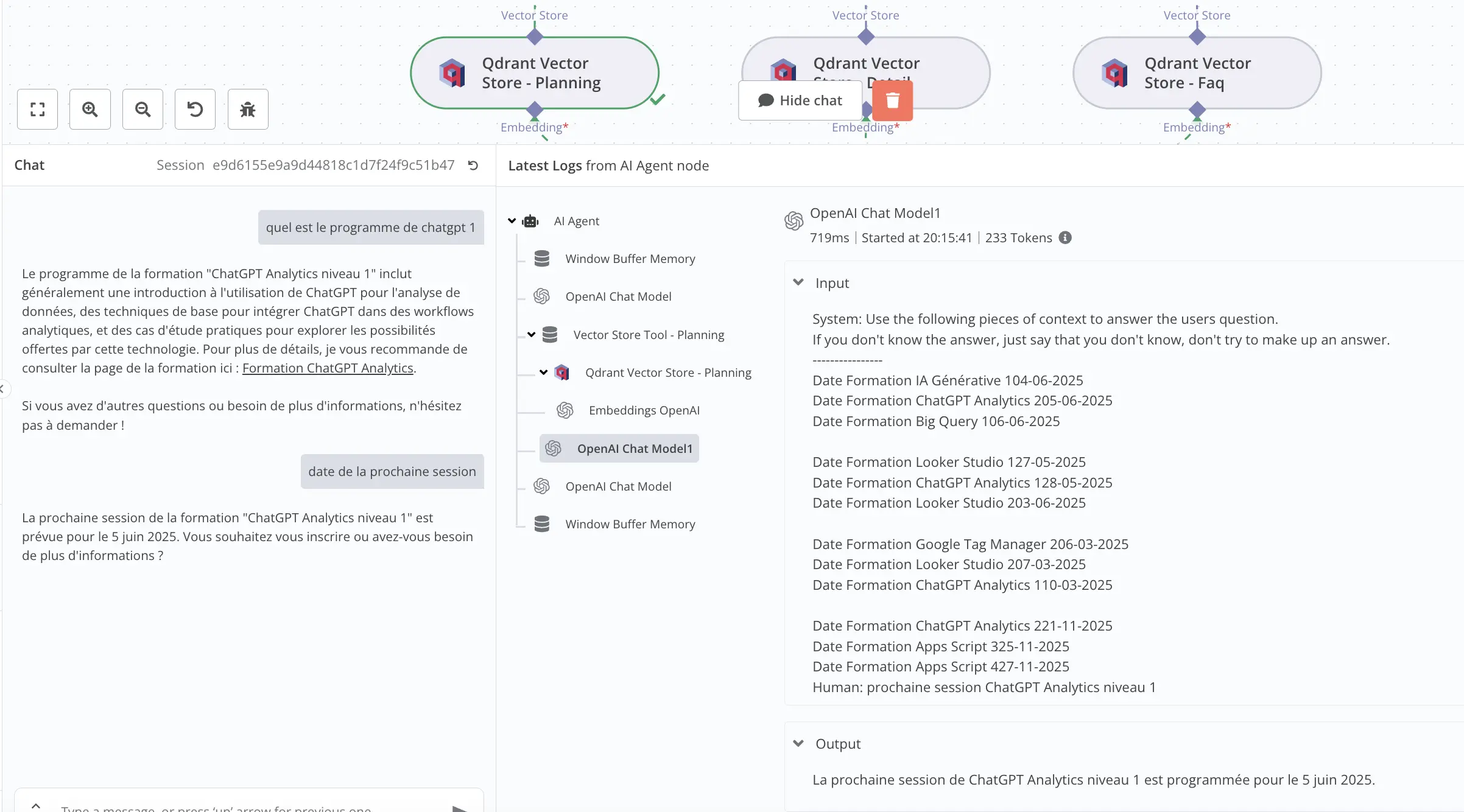Screen dimensions: 1464x812
Task: Click the session ID text
Action: (334, 165)
